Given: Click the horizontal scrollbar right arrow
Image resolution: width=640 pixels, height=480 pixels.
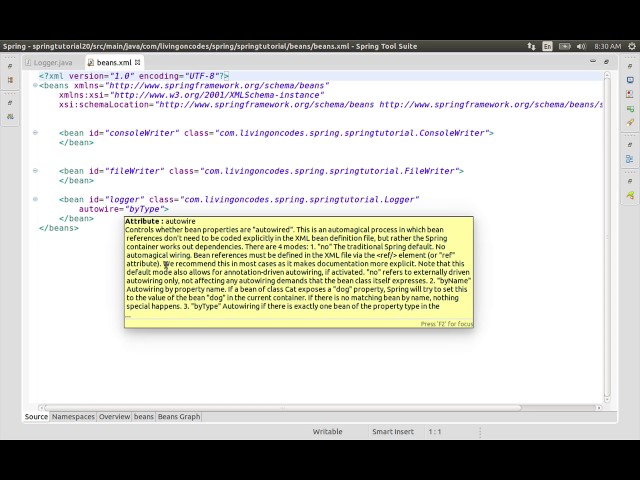Looking at the screenshot, I should tap(599, 408).
